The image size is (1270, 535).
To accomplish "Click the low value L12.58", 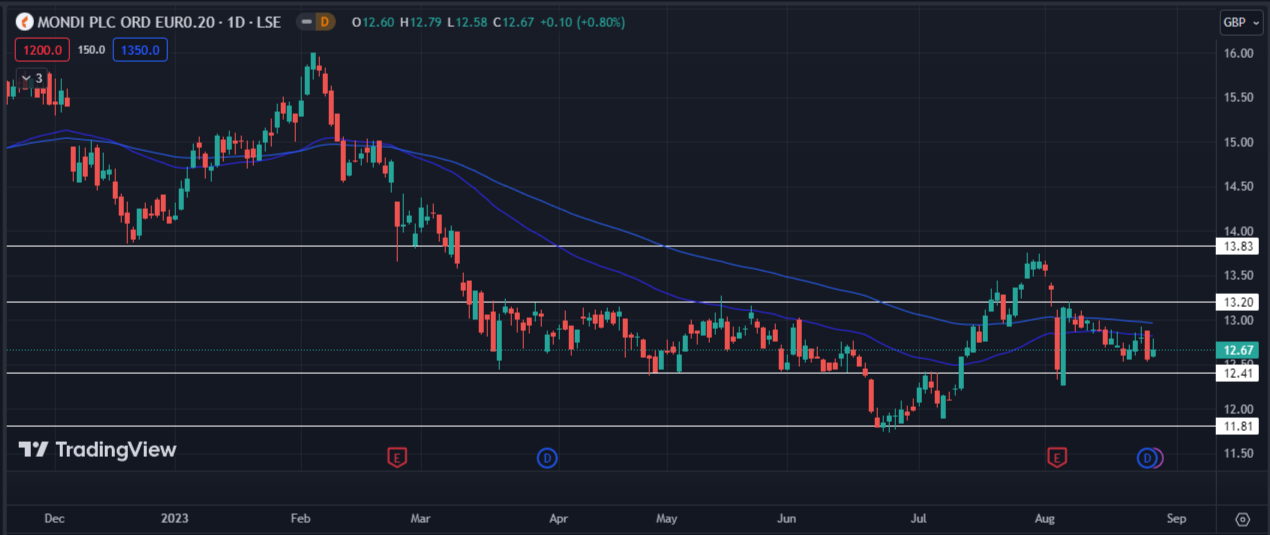I will 467,21.
